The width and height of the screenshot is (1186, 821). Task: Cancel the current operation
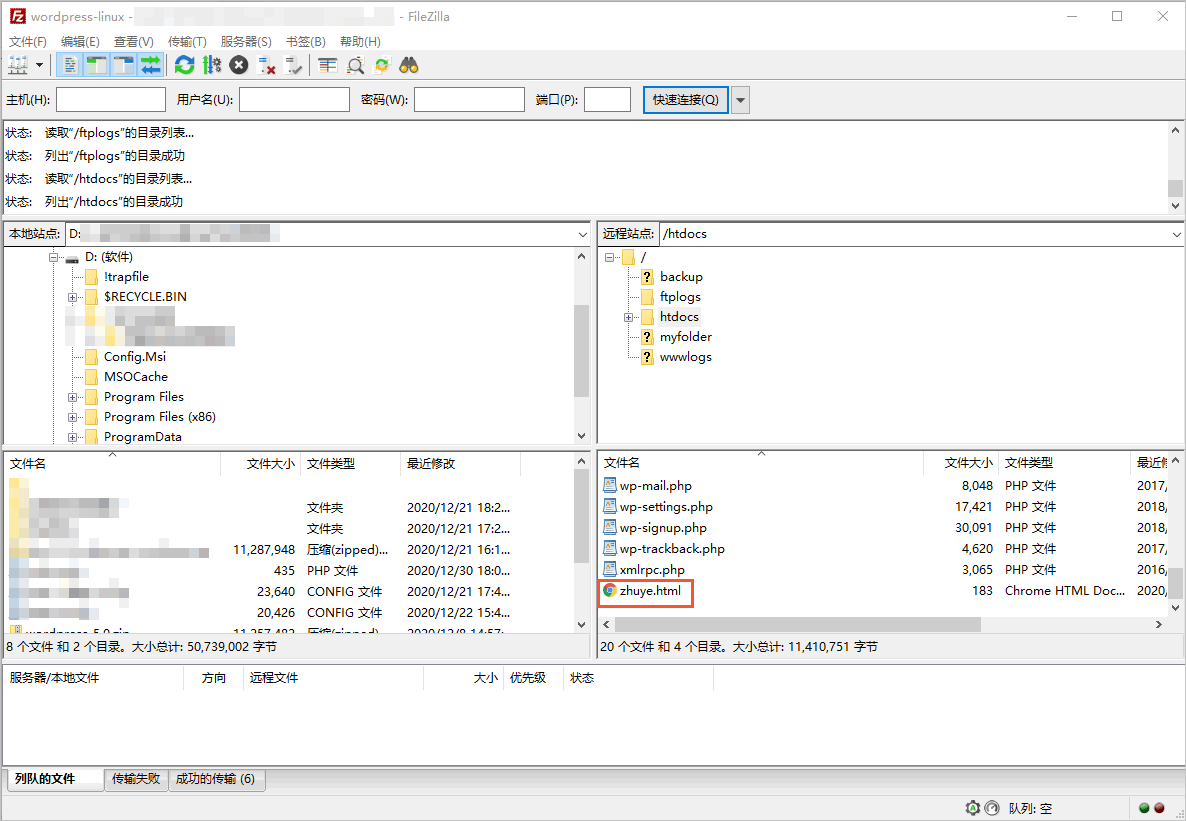(x=239, y=66)
